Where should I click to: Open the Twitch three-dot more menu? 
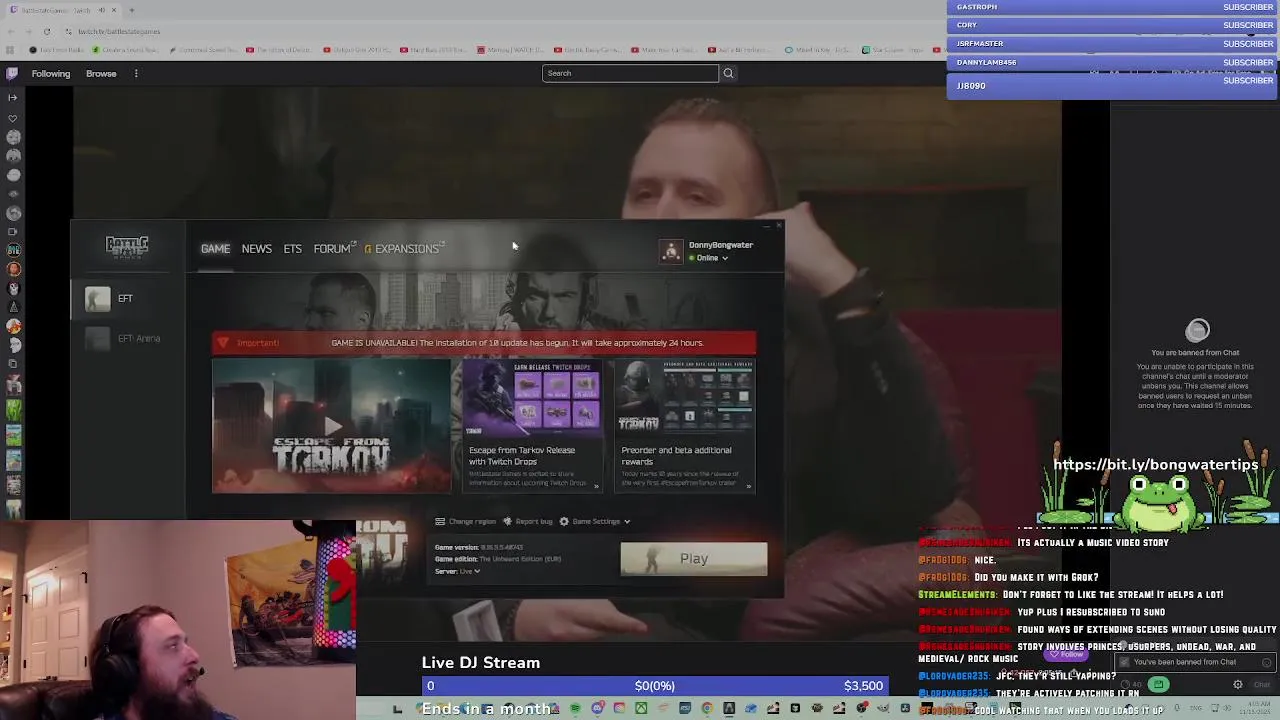pos(136,73)
